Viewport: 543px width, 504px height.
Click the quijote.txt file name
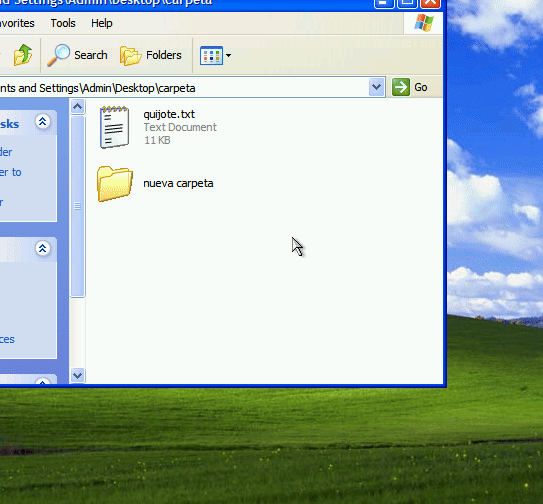tap(169, 114)
